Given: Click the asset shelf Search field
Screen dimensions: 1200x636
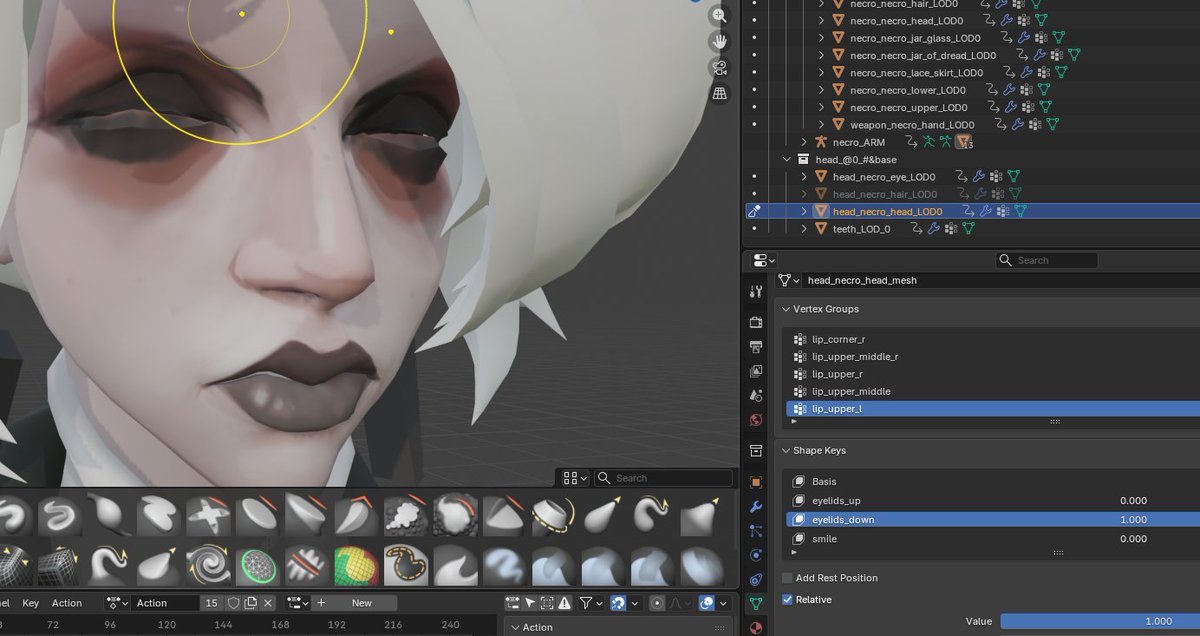Looking at the screenshot, I should (x=664, y=478).
